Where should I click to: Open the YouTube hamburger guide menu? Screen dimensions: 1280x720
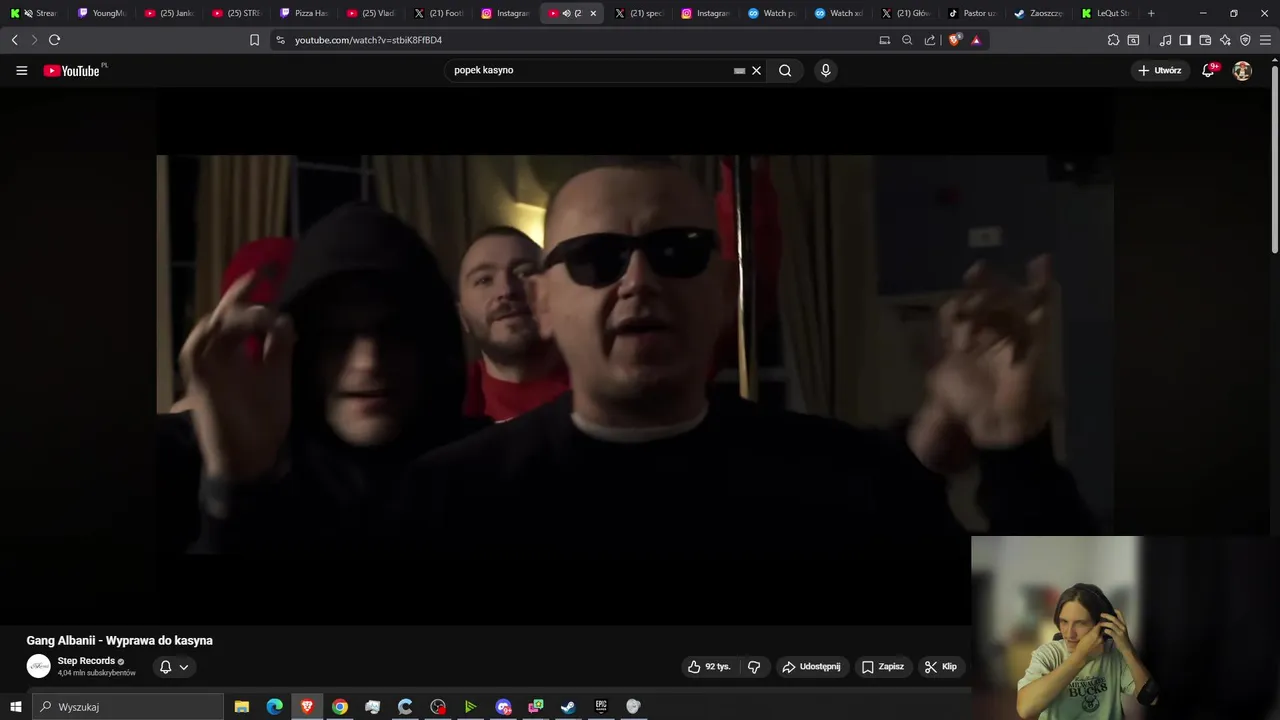click(x=21, y=71)
